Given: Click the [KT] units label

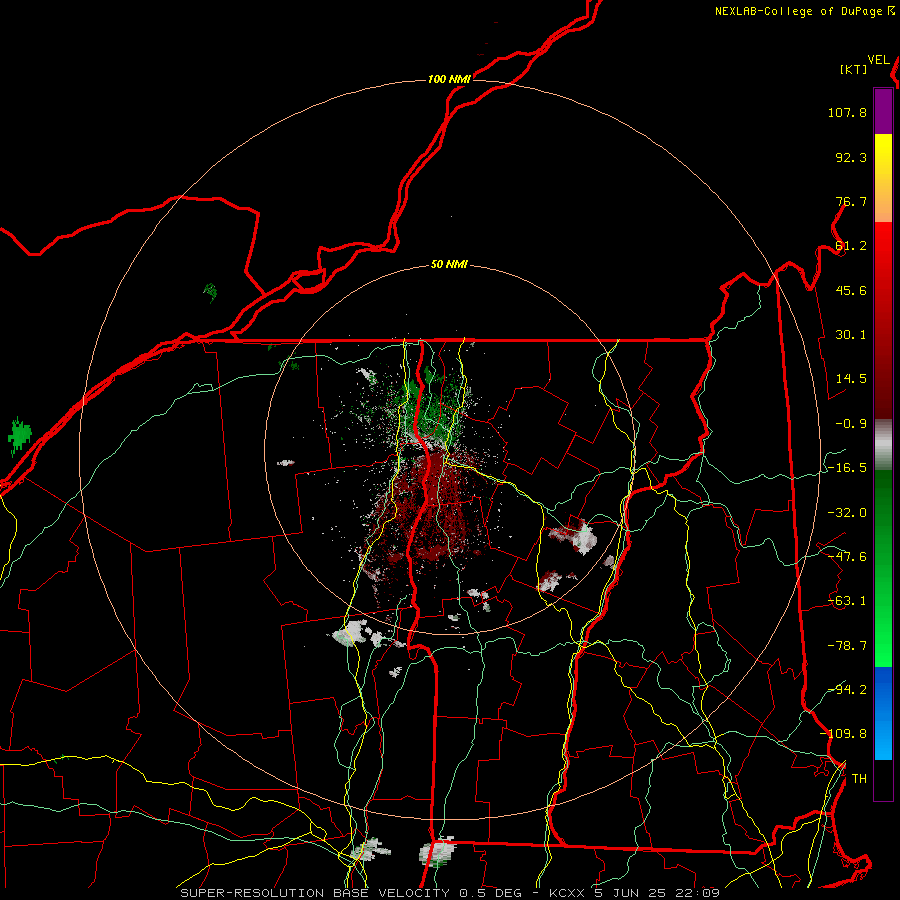Looking at the screenshot, I should pos(854,69).
